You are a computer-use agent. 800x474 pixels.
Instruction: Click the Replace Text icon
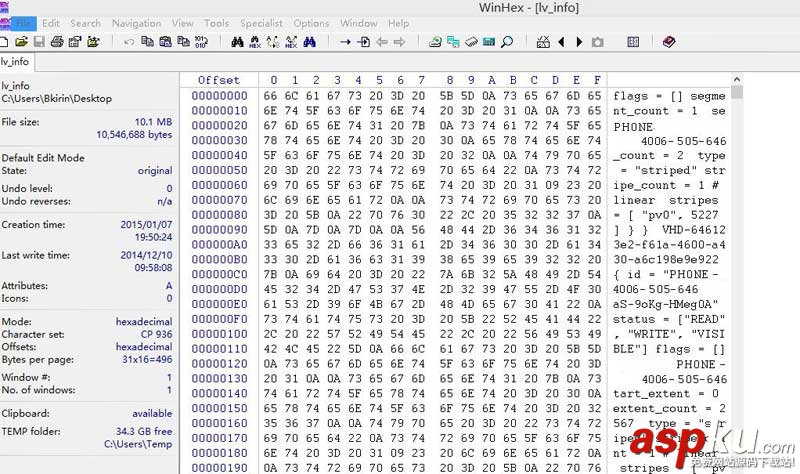[273, 42]
